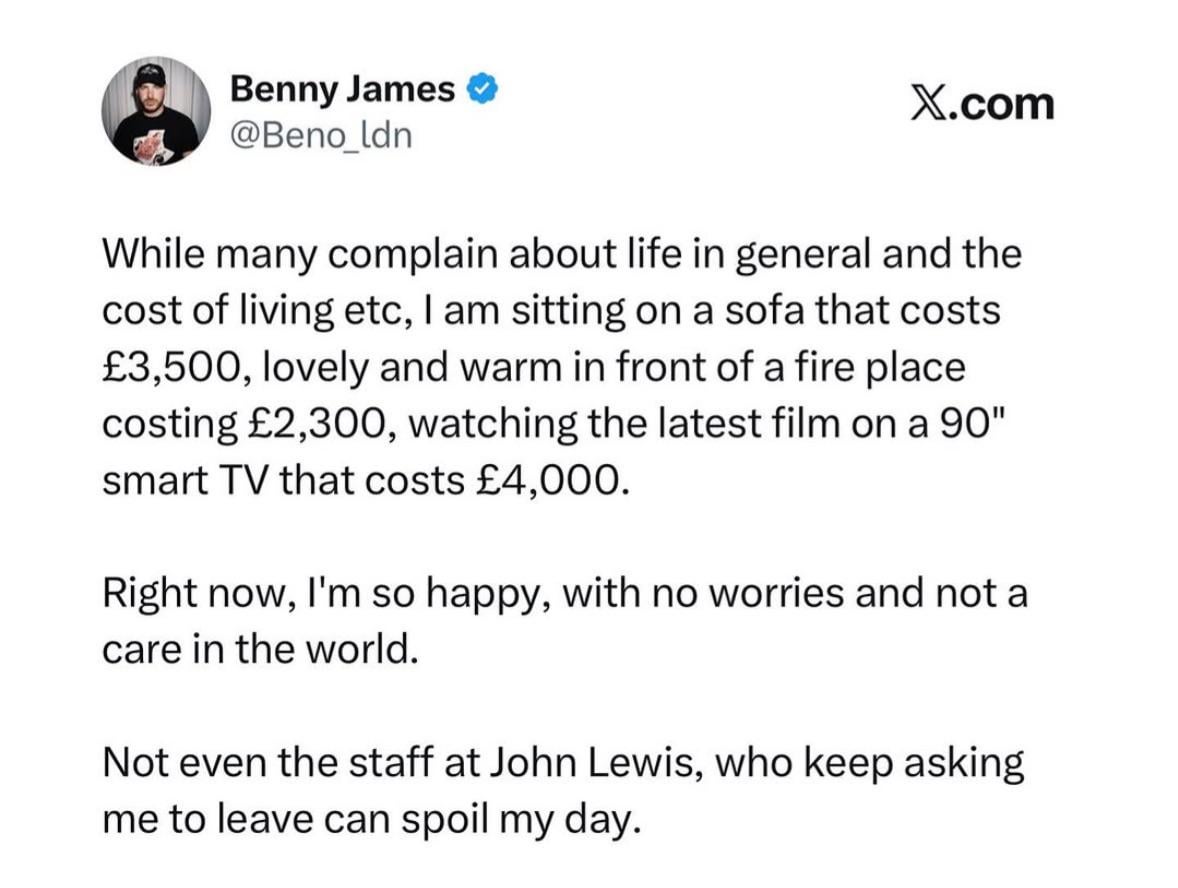
Task: Click the X logo in X.com
Action: [x=929, y=103]
